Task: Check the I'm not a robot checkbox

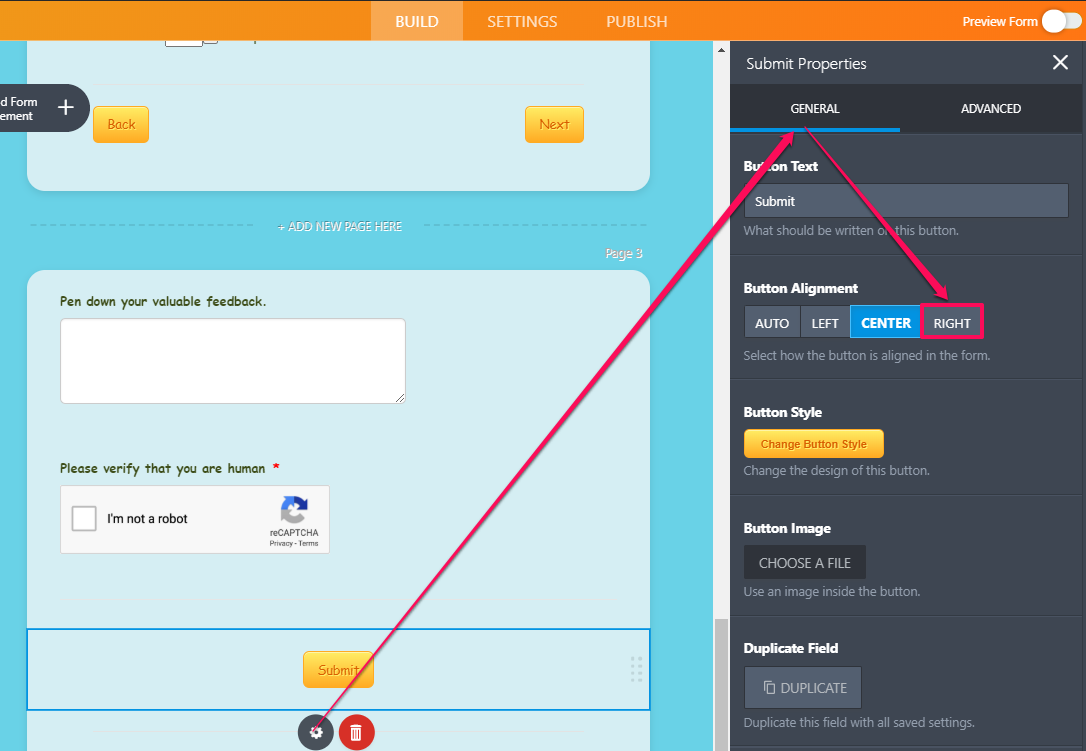Action: tap(84, 518)
